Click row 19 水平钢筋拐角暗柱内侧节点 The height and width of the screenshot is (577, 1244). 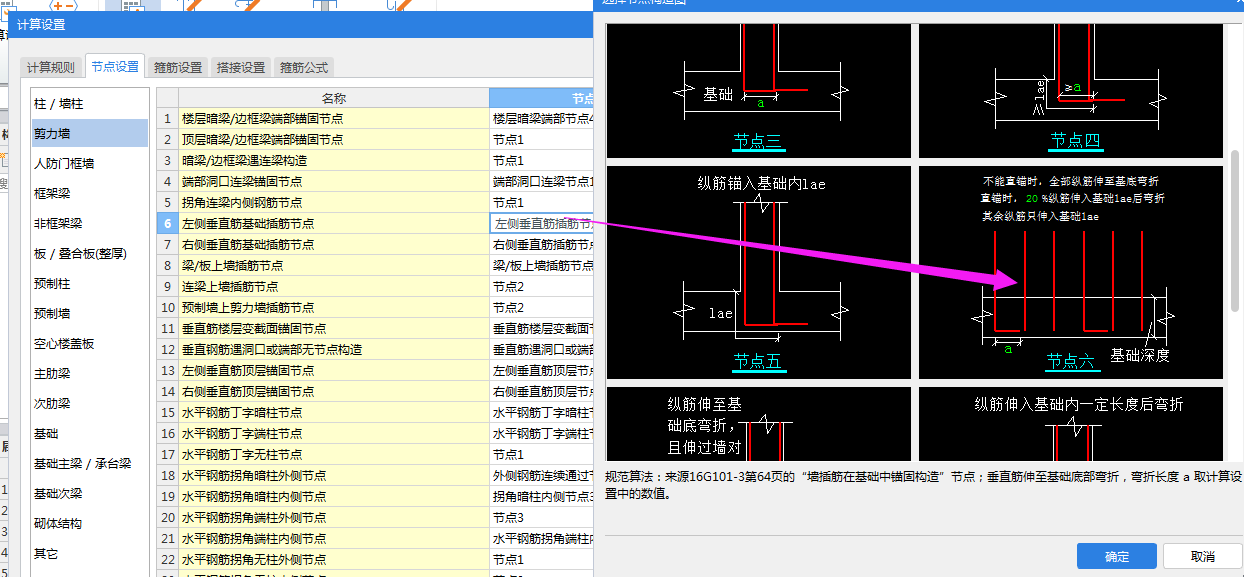(334, 496)
